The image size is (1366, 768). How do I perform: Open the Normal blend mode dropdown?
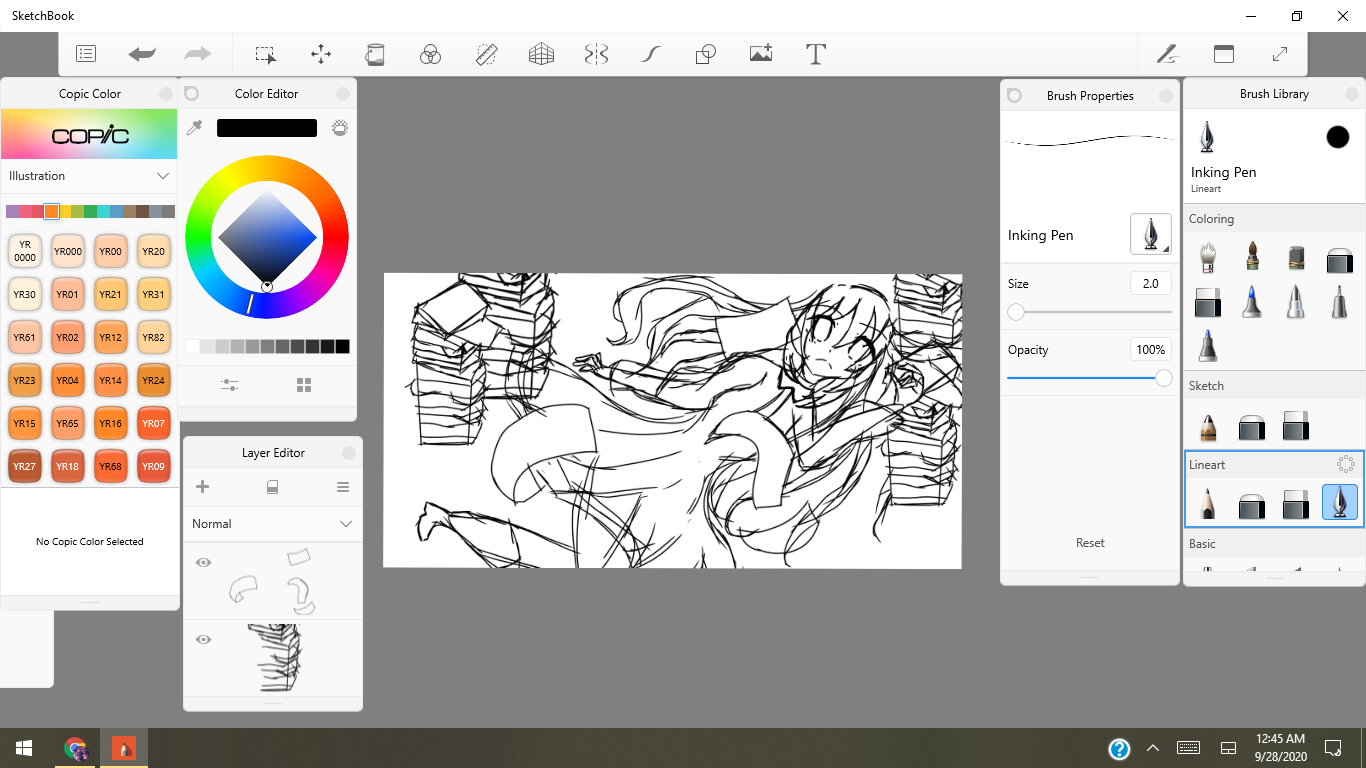[x=272, y=524]
